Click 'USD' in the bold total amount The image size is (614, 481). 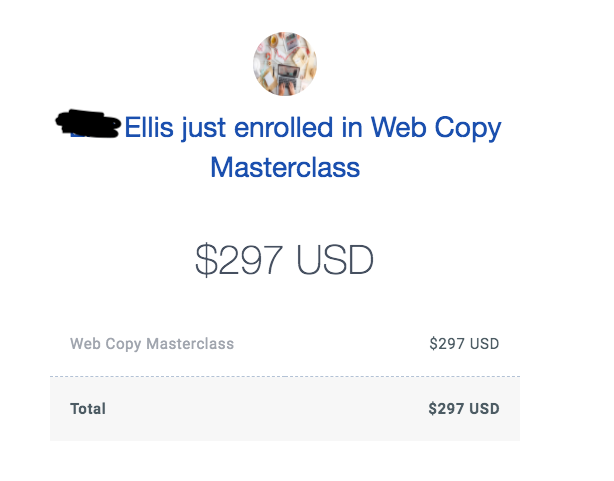(484, 409)
